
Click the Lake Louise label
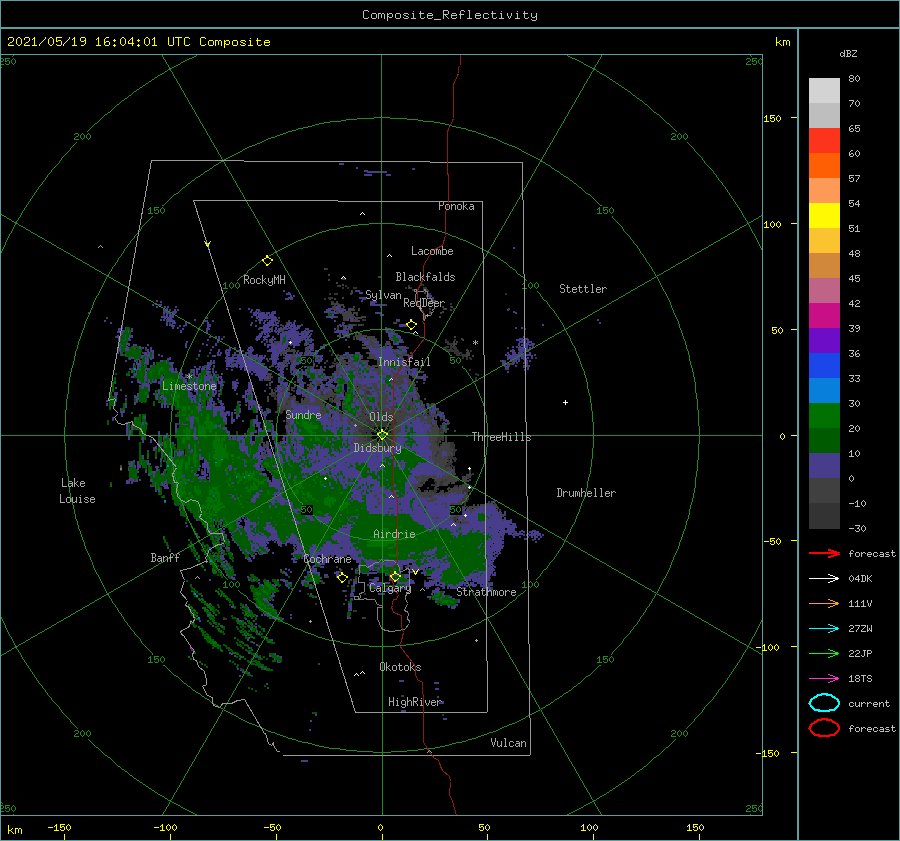click(77, 491)
